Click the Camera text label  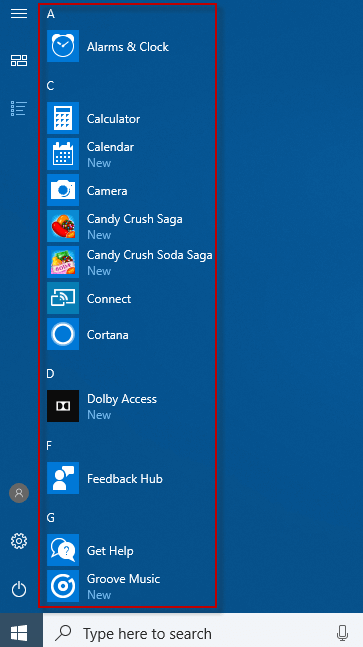(x=107, y=191)
